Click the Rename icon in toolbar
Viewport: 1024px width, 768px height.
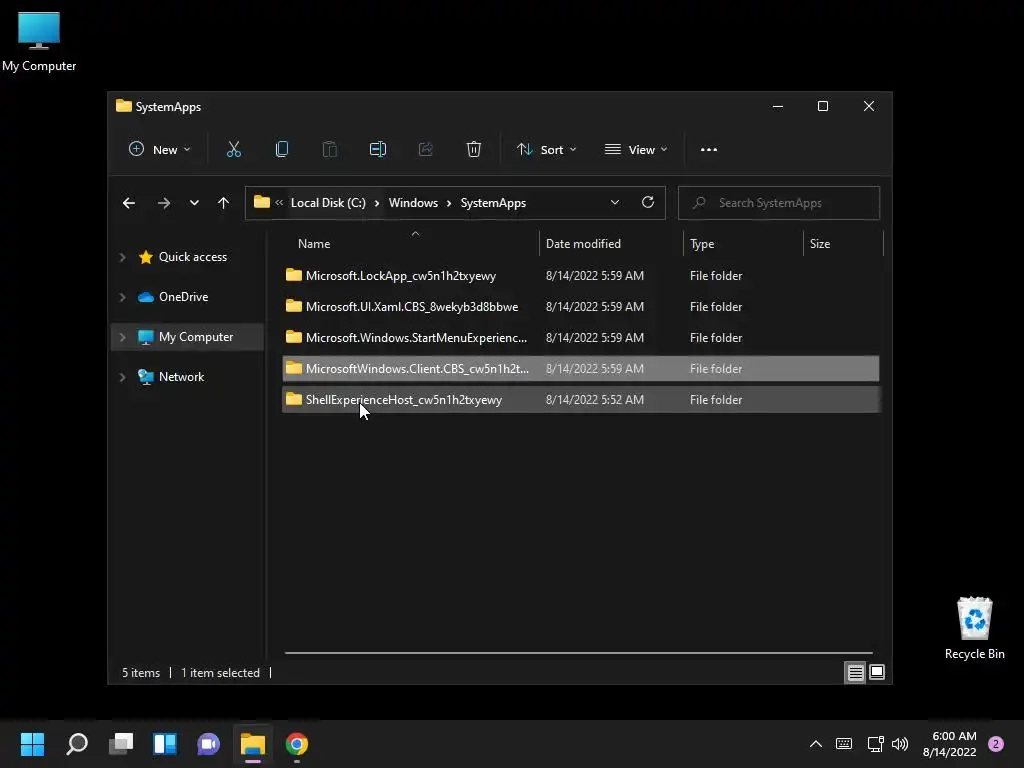coord(377,150)
